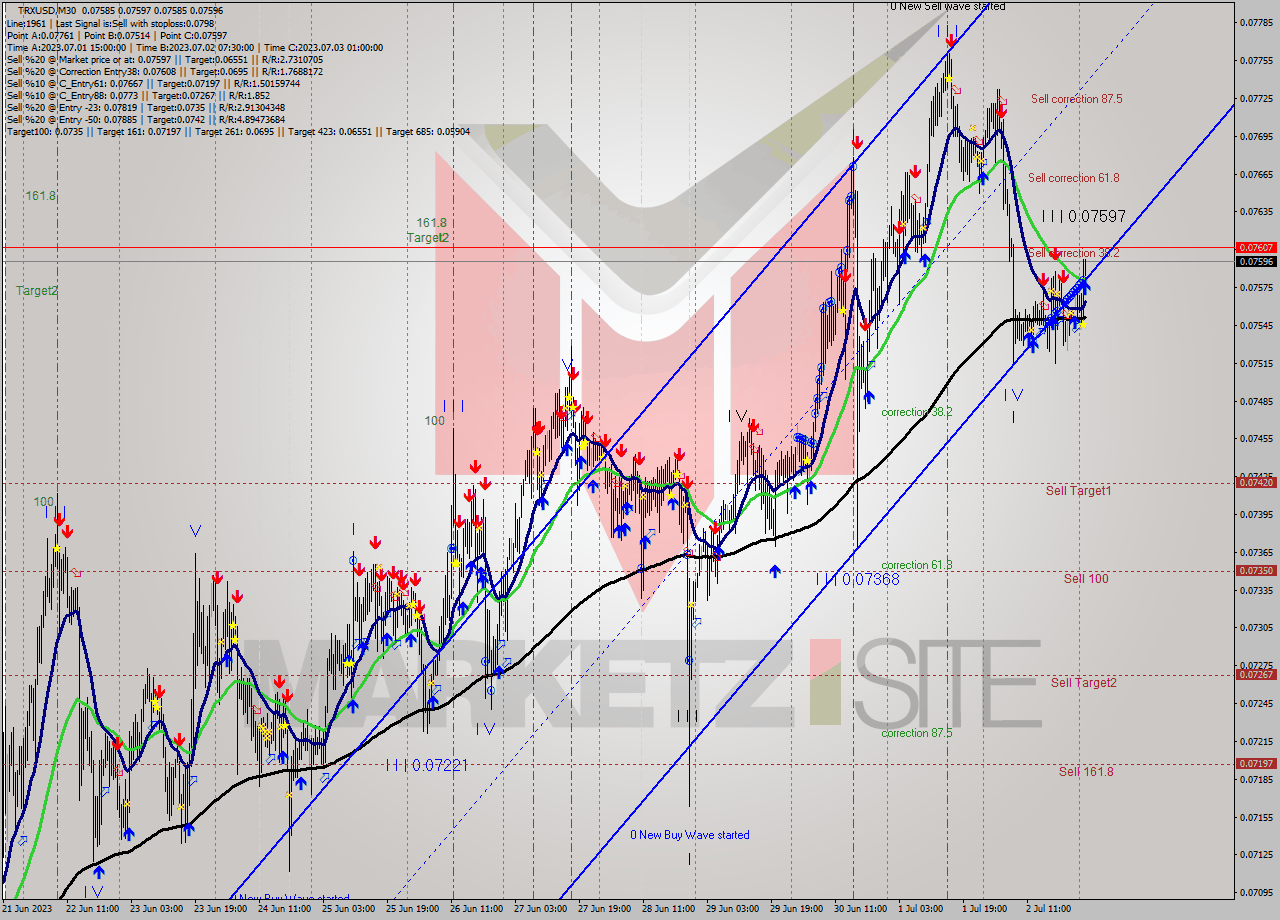Click the 'Sell 100' level label
1280x920 pixels.
click(1086, 579)
